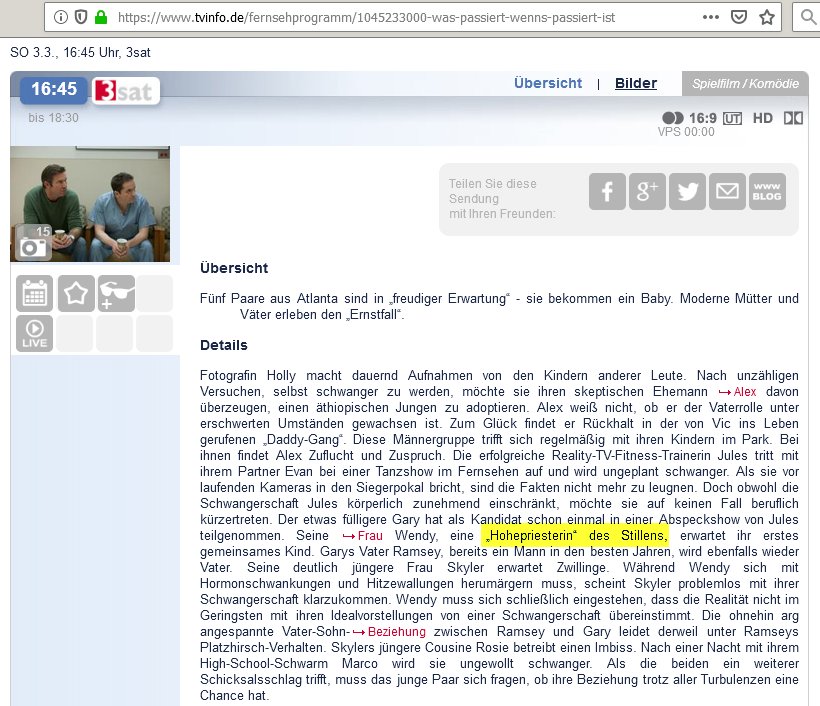Switch to the Bilder tab
This screenshot has height=706, width=820.
pyautogui.click(x=636, y=83)
